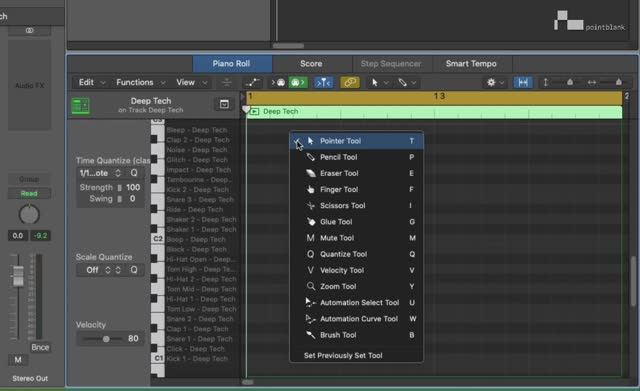
Task: Click the Glue Tool icon
Action: (311, 222)
